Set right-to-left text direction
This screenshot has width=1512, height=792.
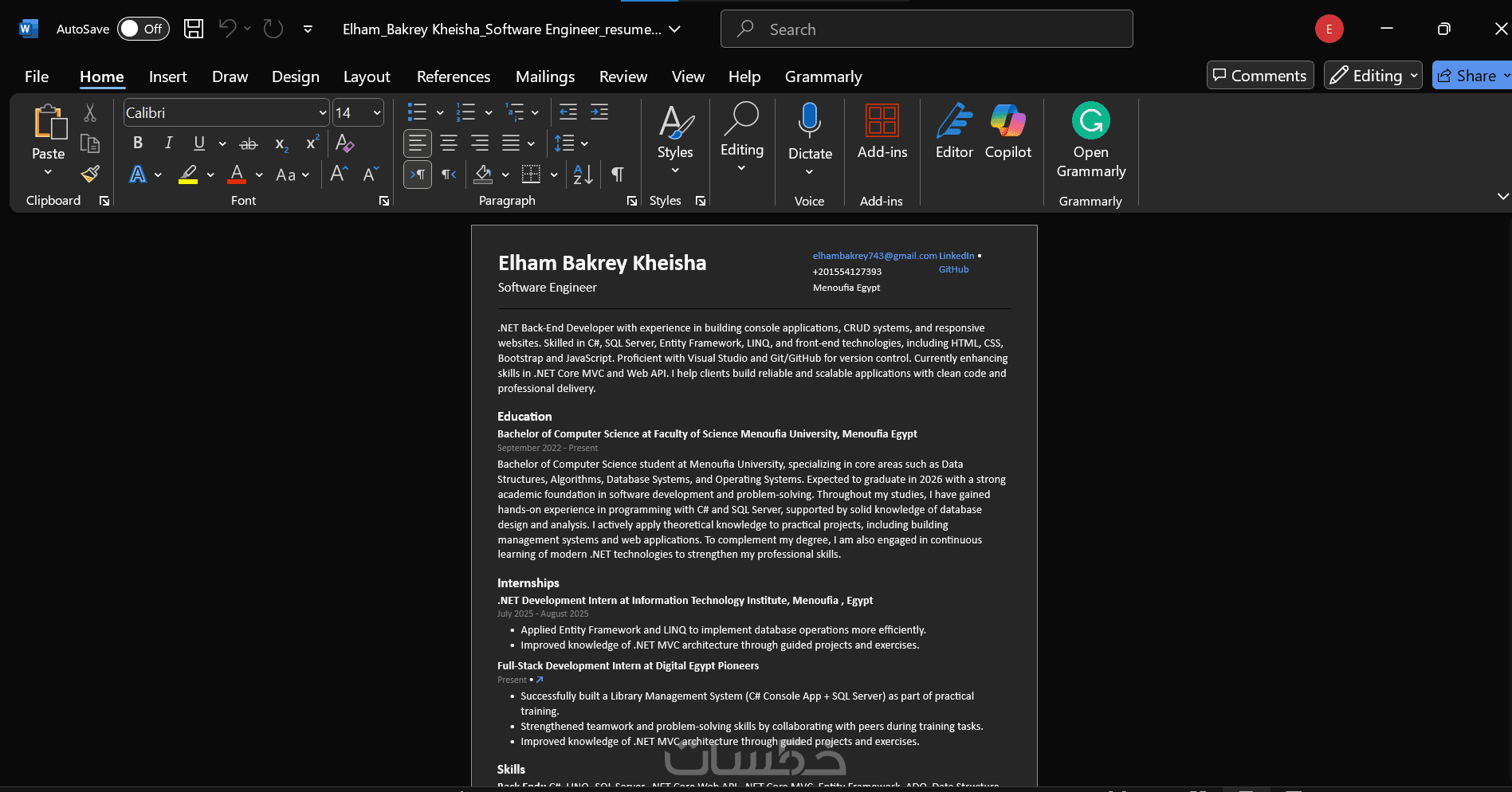point(449,174)
